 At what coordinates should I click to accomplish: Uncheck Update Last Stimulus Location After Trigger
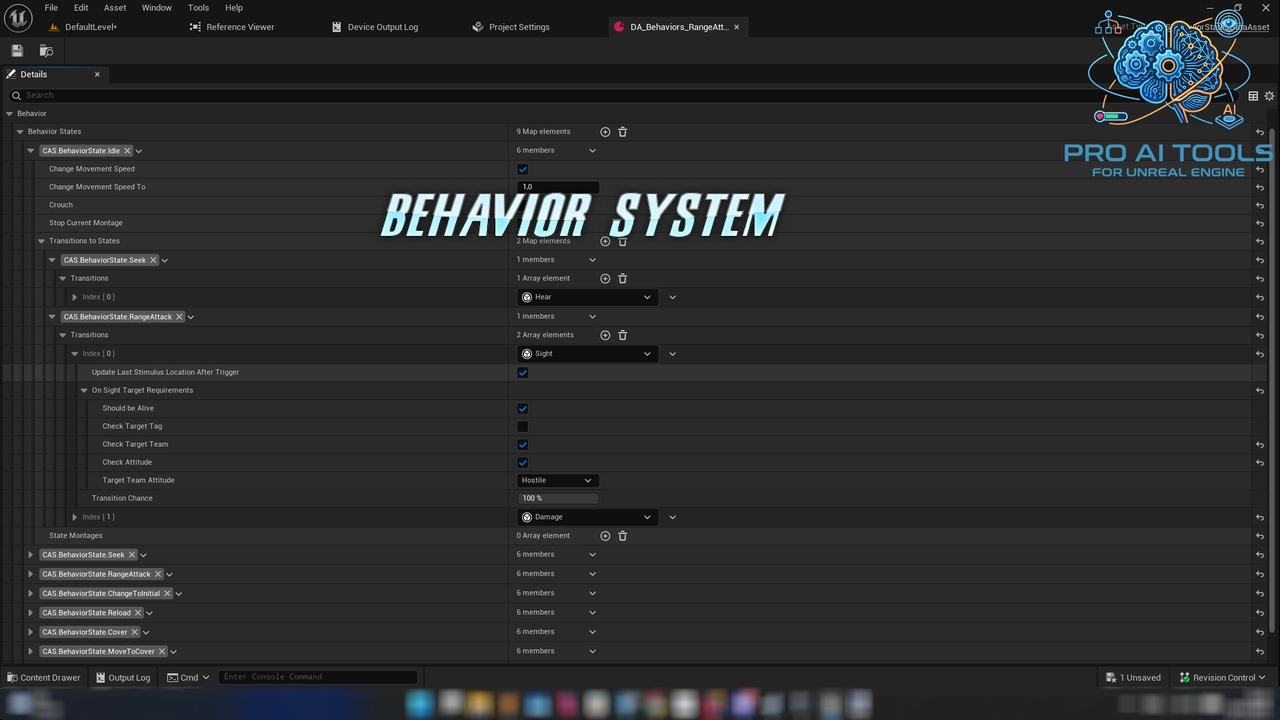pos(522,373)
